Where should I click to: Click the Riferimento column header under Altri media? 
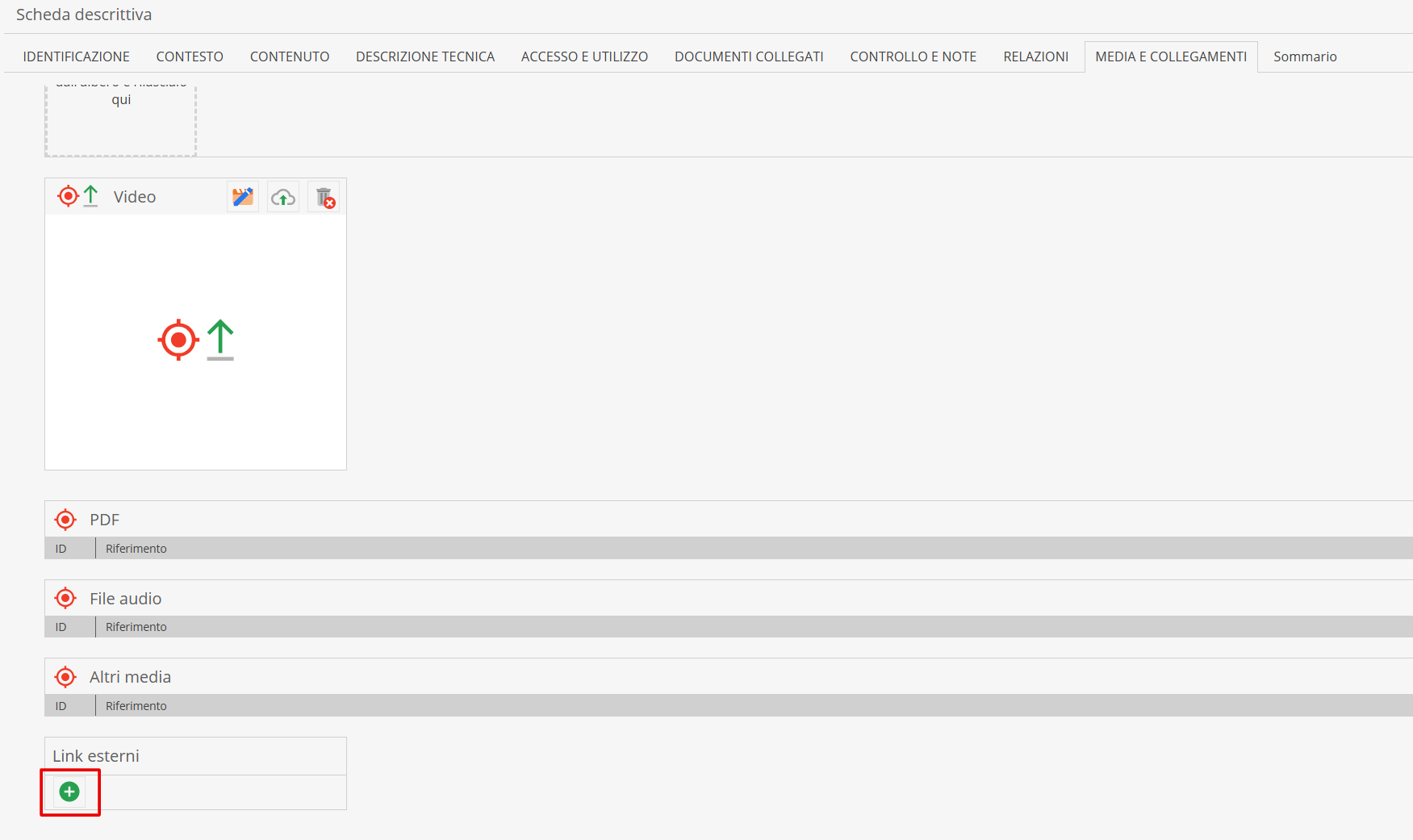[136, 706]
